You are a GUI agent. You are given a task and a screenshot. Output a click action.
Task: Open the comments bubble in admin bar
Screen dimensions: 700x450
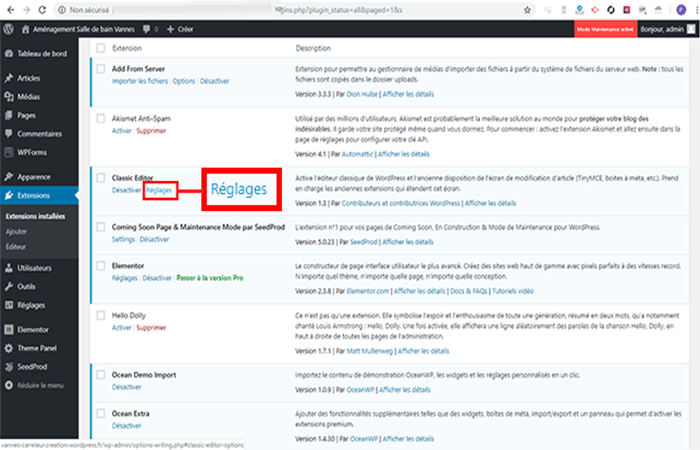[146, 29]
